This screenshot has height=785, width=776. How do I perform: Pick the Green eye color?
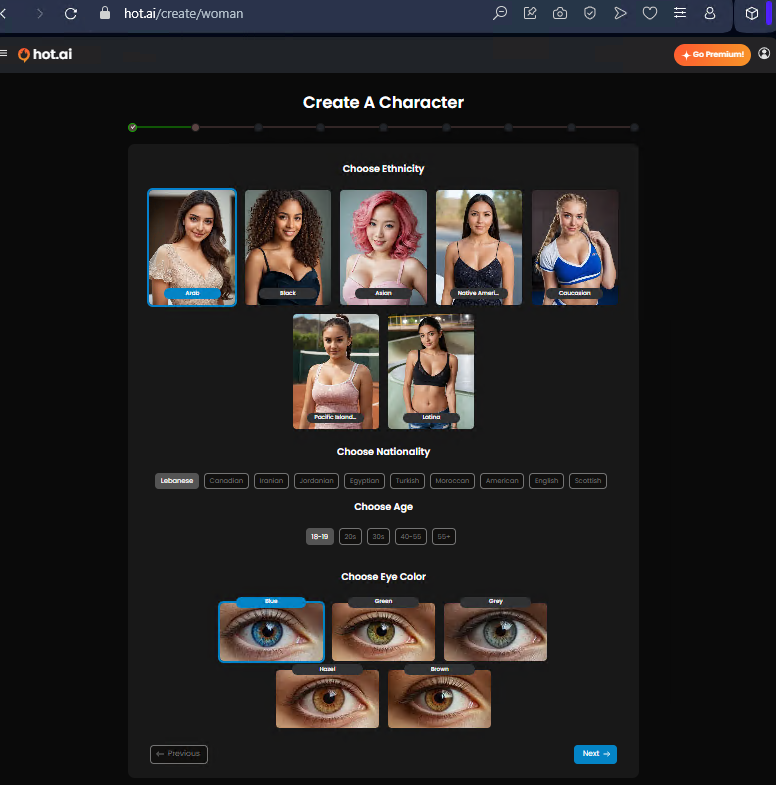pos(383,630)
